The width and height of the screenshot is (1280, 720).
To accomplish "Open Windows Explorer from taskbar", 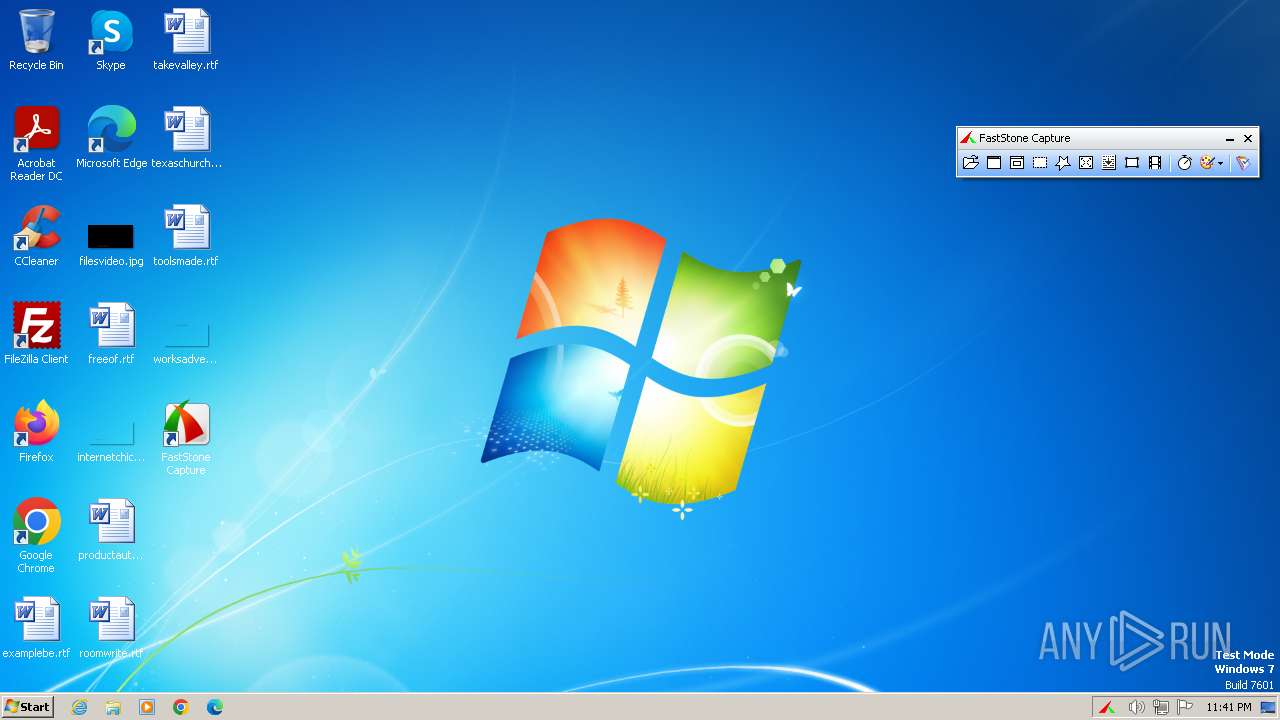I will tap(113, 707).
